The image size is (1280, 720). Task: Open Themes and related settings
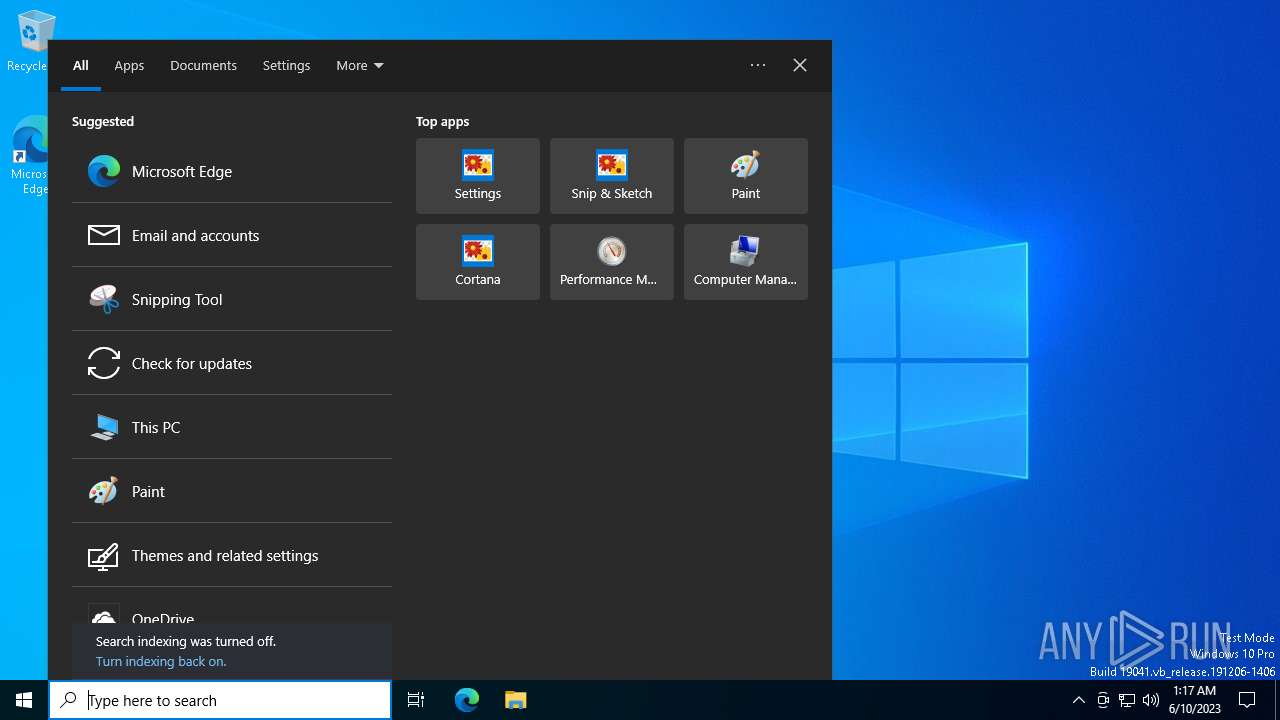(232, 555)
